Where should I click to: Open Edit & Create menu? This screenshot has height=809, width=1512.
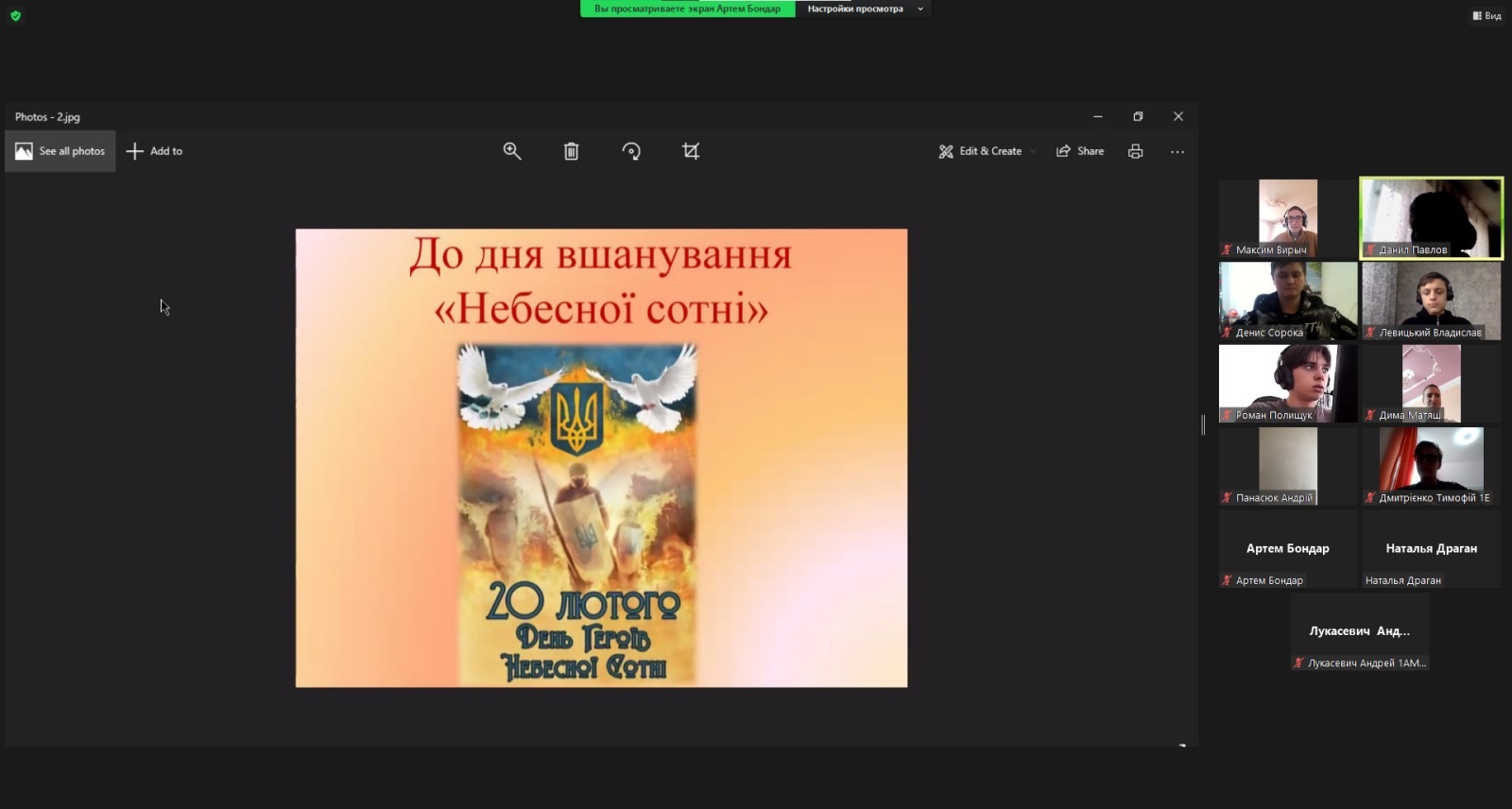tap(987, 151)
